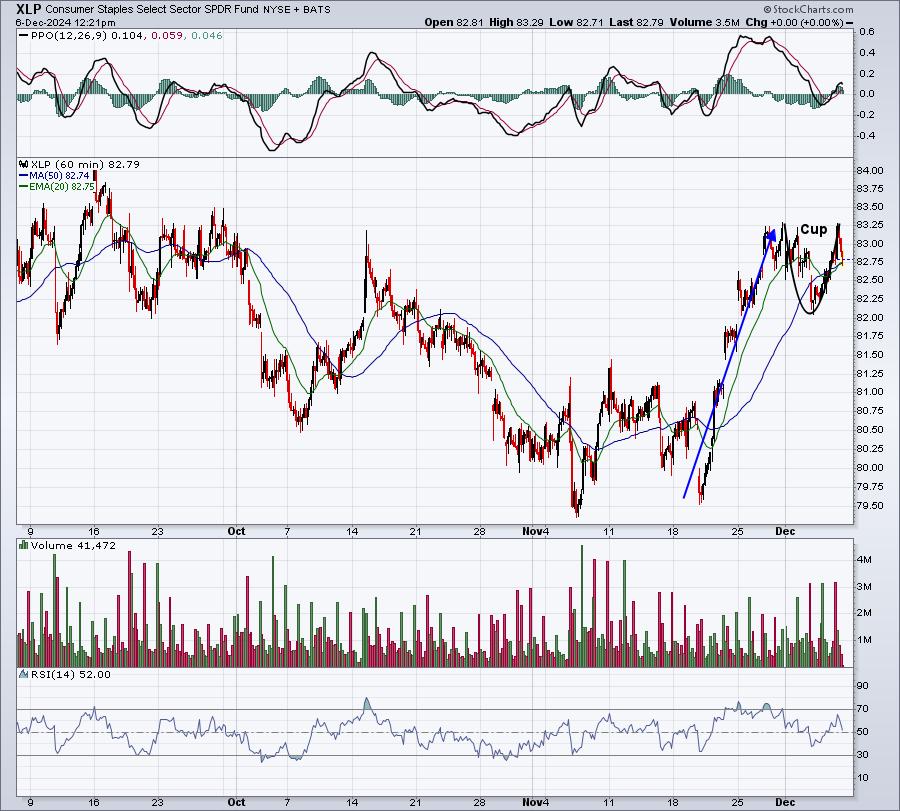Image resolution: width=900 pixels, height=811 pixels.
Task: Select the Low 82.71 quote value
Action: 577,22
